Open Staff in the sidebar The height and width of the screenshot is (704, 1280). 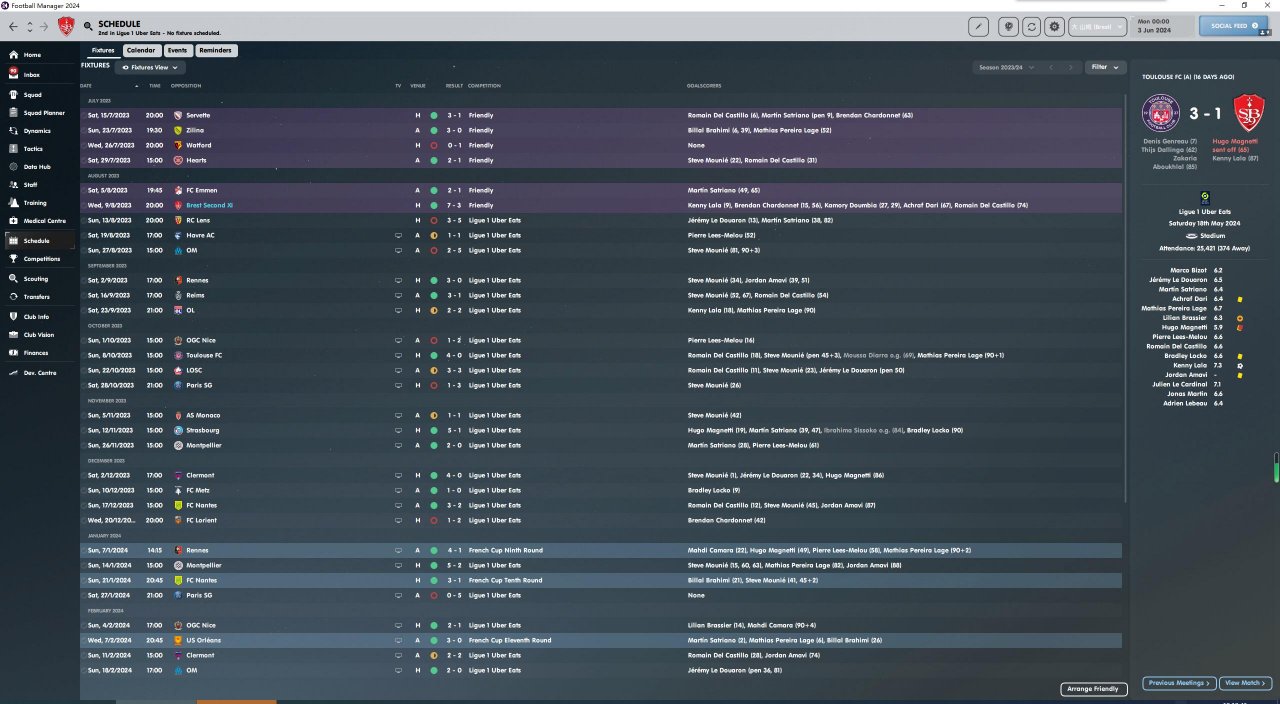coord(40,185)
